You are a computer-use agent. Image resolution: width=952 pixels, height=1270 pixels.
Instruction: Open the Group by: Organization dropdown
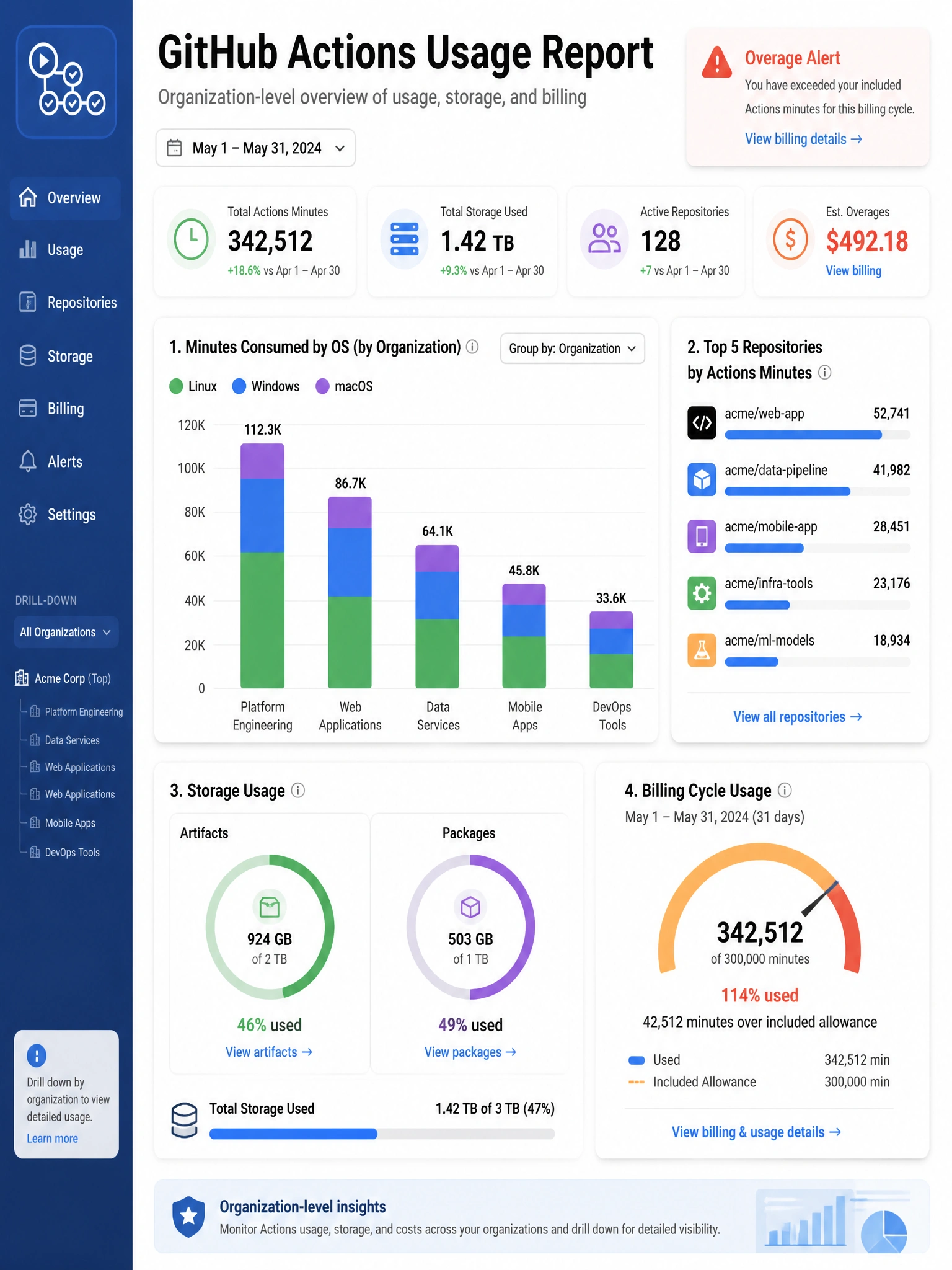coord(572,349)
